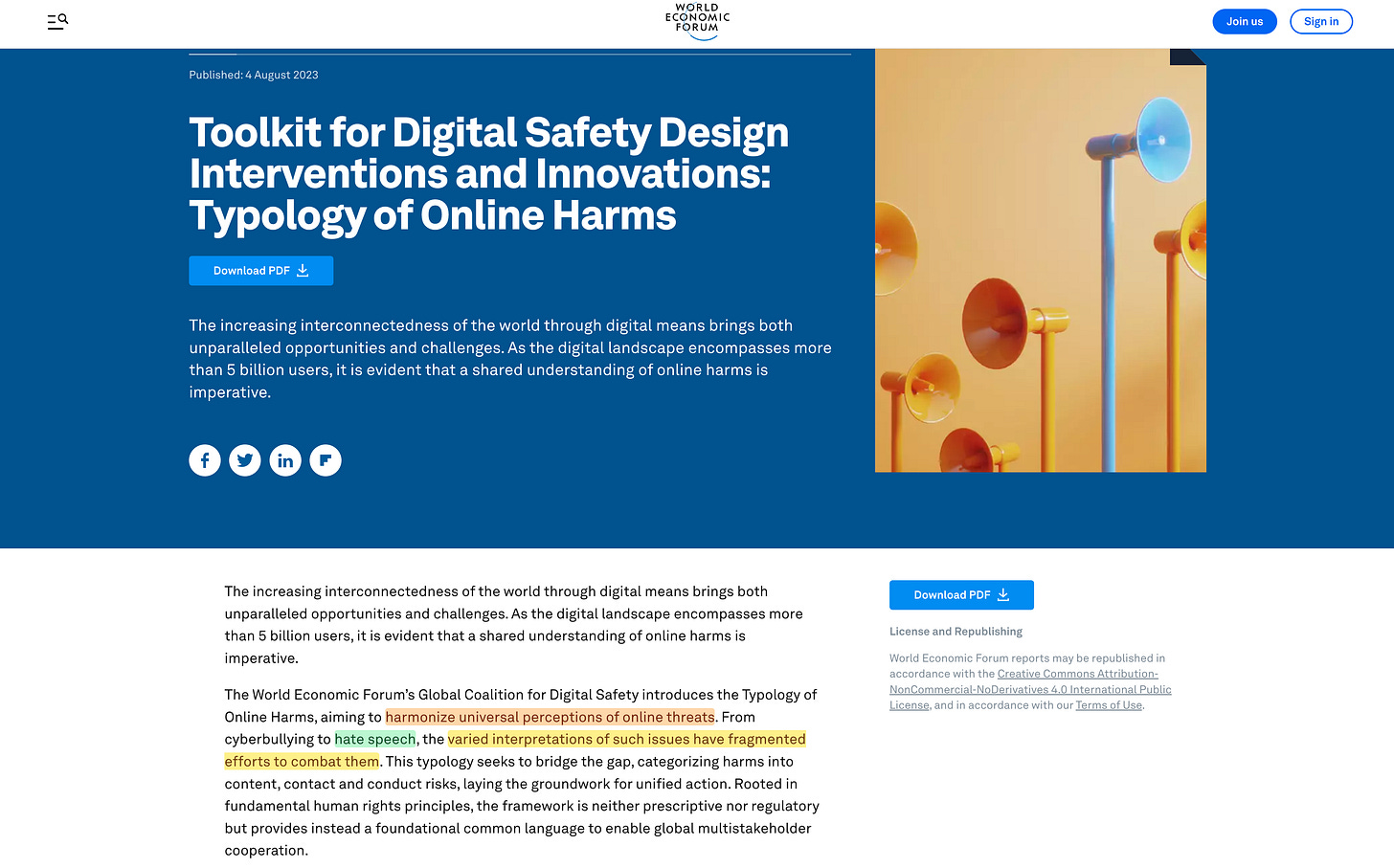
Task: Download PDF in the blue header
Action: [261, 271]
